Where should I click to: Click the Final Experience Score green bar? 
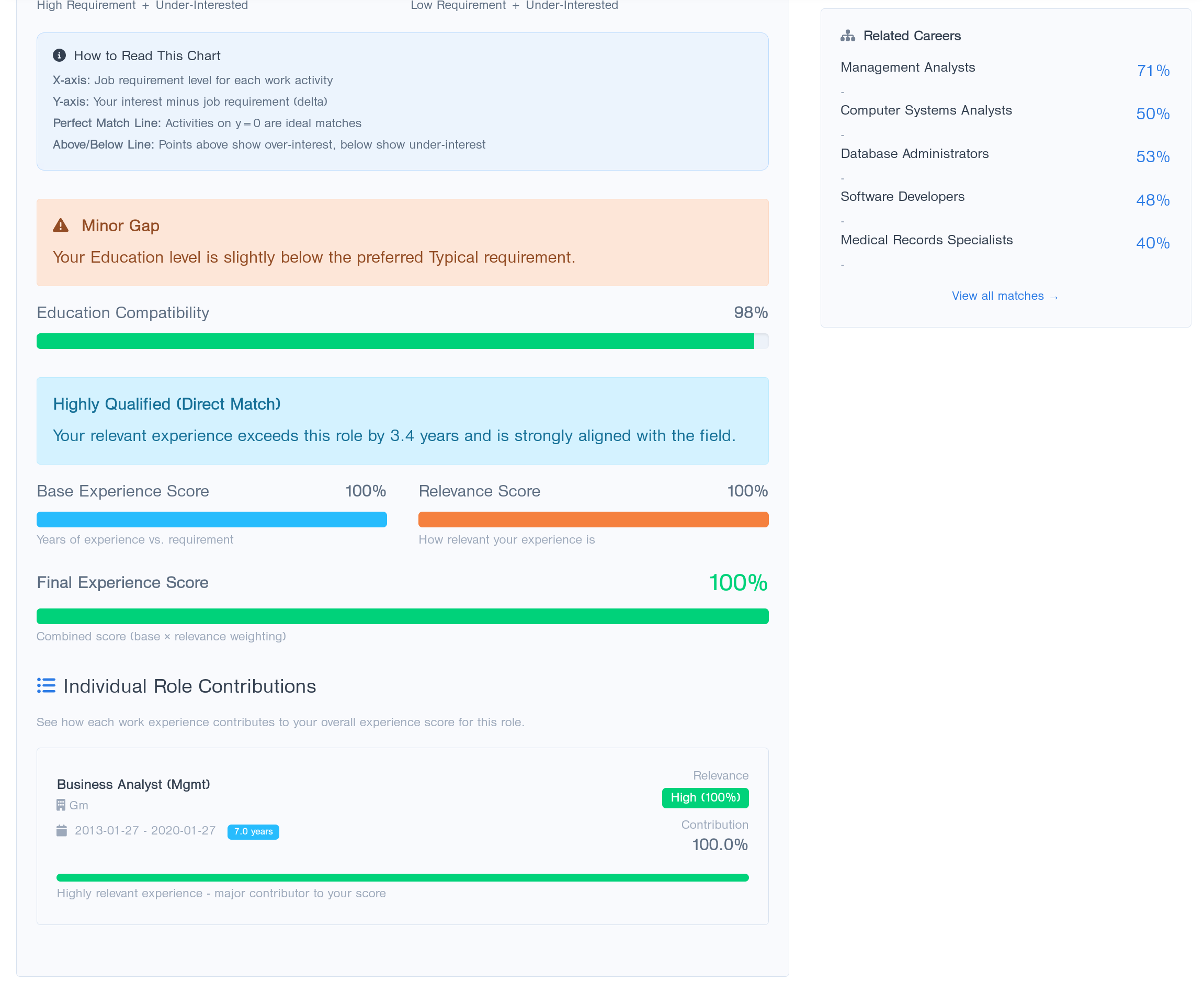pyautogui.click(x=402, y=615)
